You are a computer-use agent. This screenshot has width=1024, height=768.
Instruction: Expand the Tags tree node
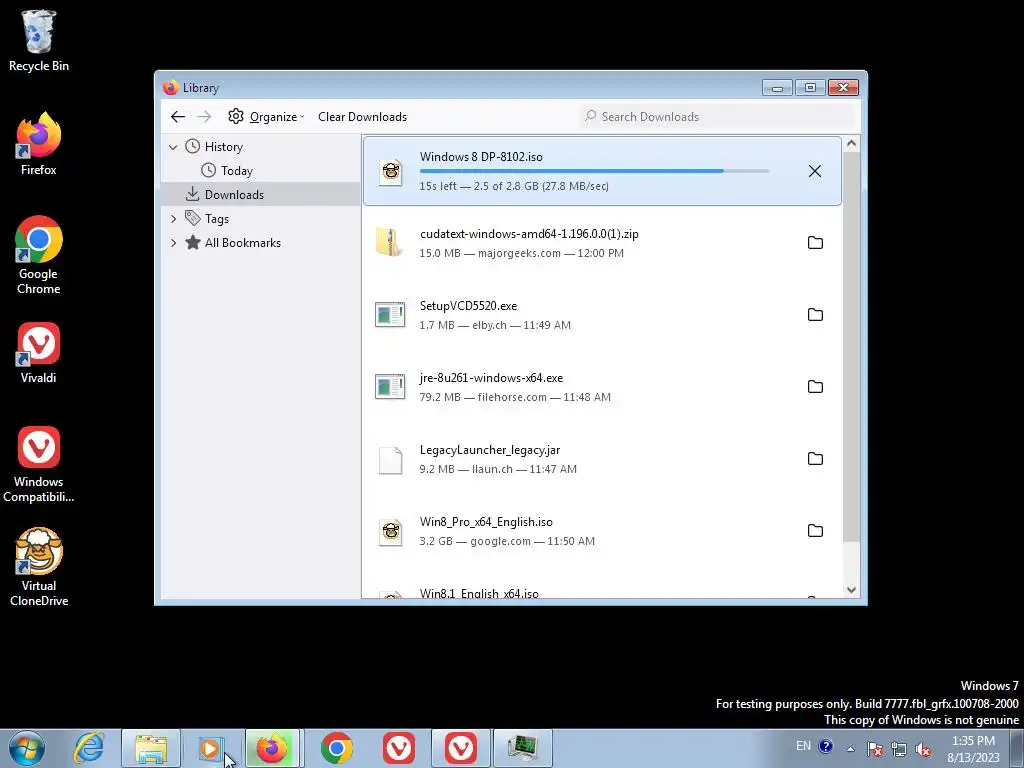[173, 219]
